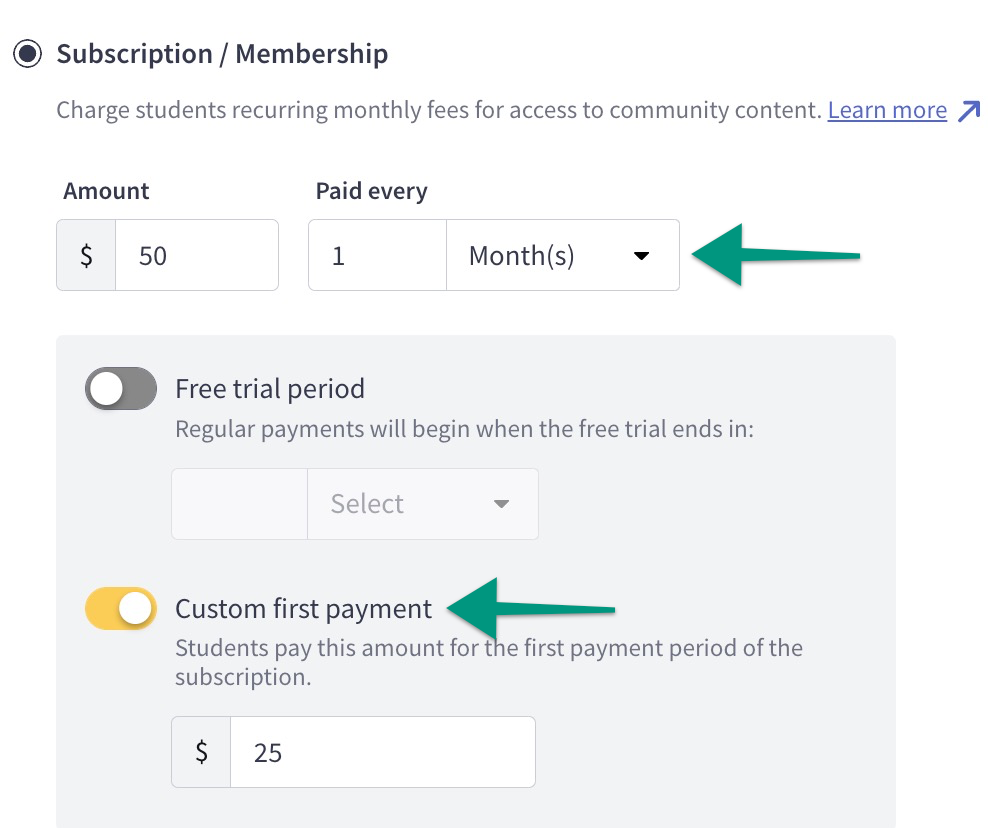Select the custom first payment amount field
The width and height of the screenshot is (988, 828).
tap(383, 751)
